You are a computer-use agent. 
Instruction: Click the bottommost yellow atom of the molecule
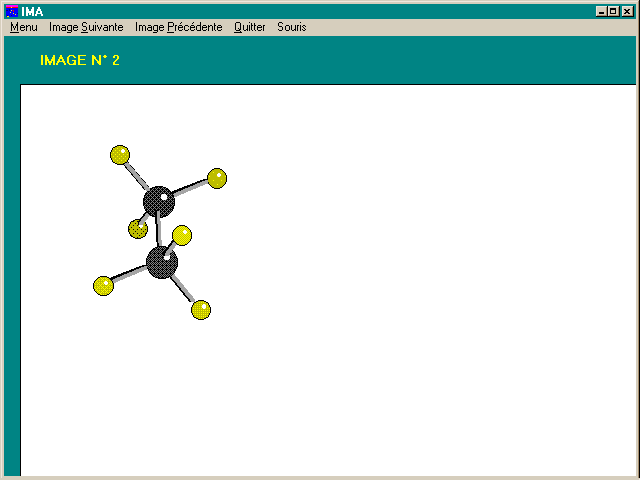coord(201,309)
